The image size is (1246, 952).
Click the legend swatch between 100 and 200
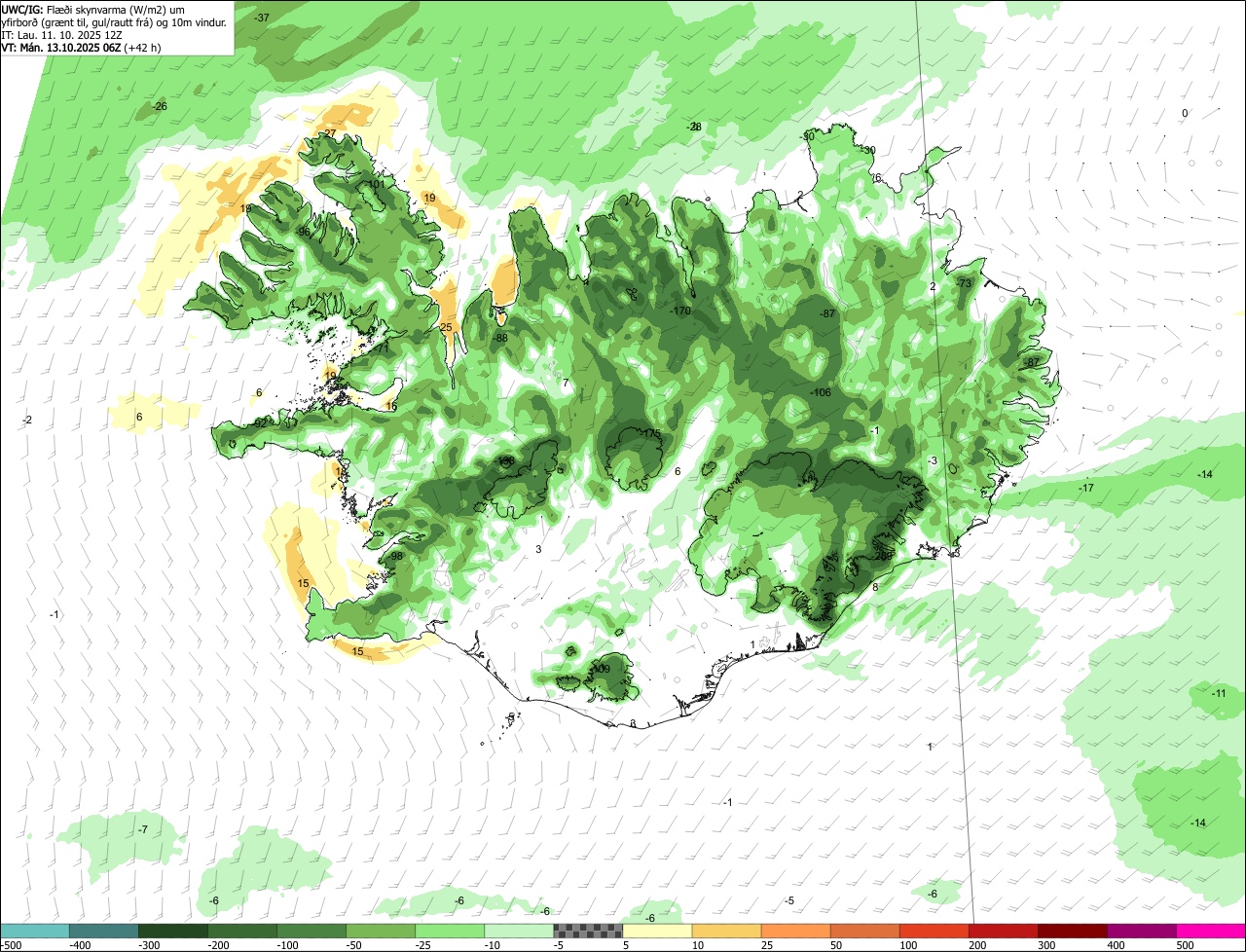[934, 931]
